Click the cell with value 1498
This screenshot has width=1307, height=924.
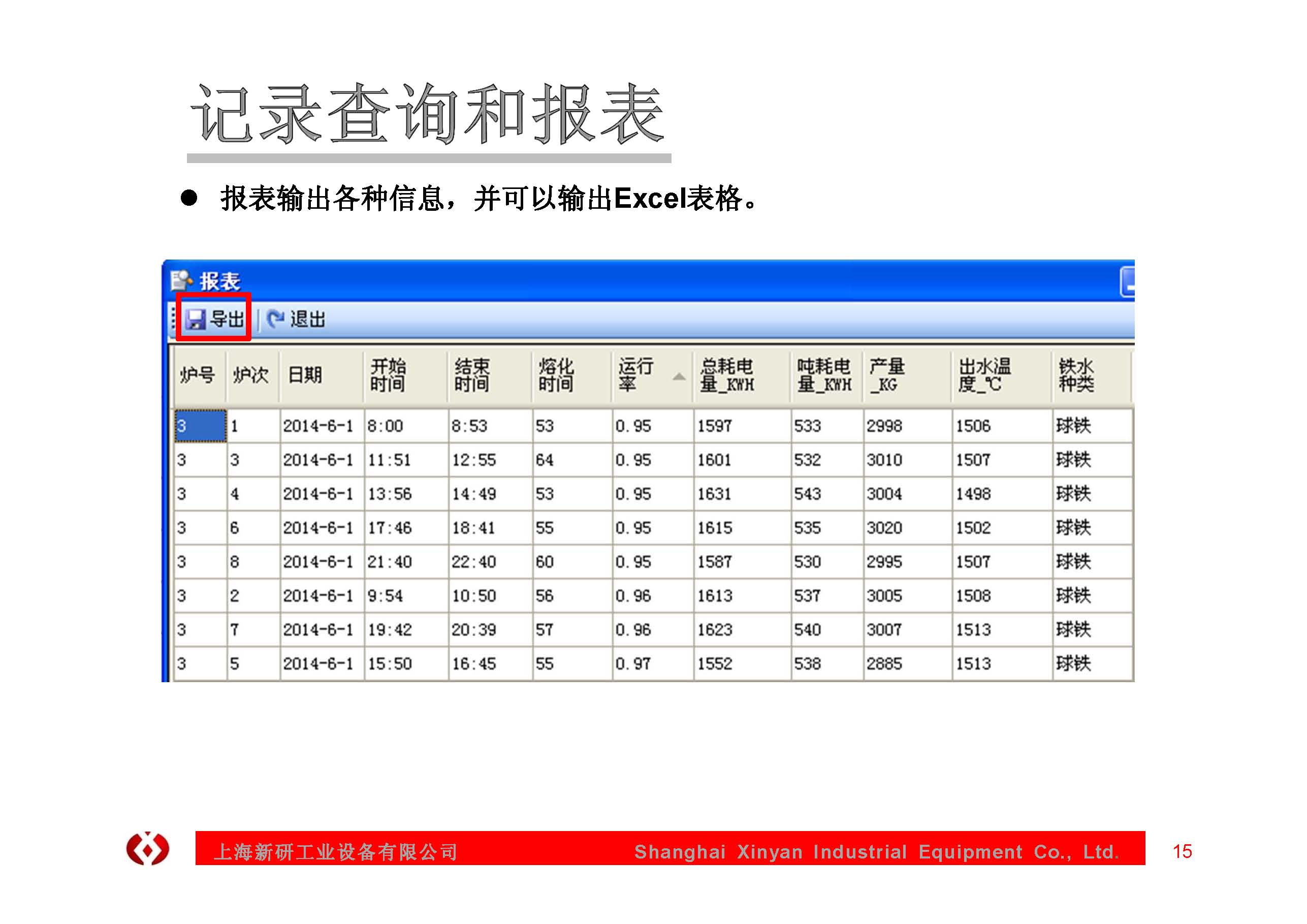tap(1002, 494)
